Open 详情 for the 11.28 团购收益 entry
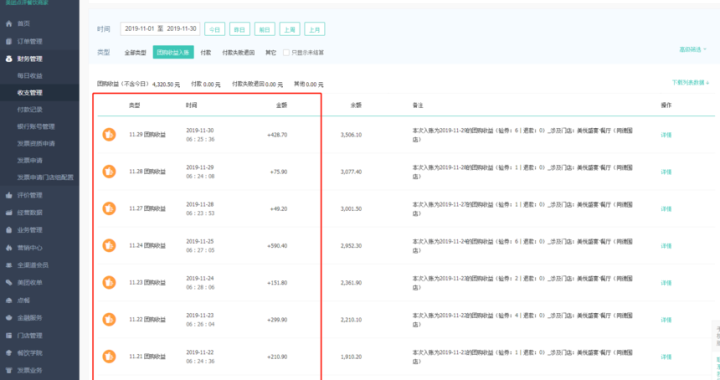720x380 pixels. click(x=666, y=172)
